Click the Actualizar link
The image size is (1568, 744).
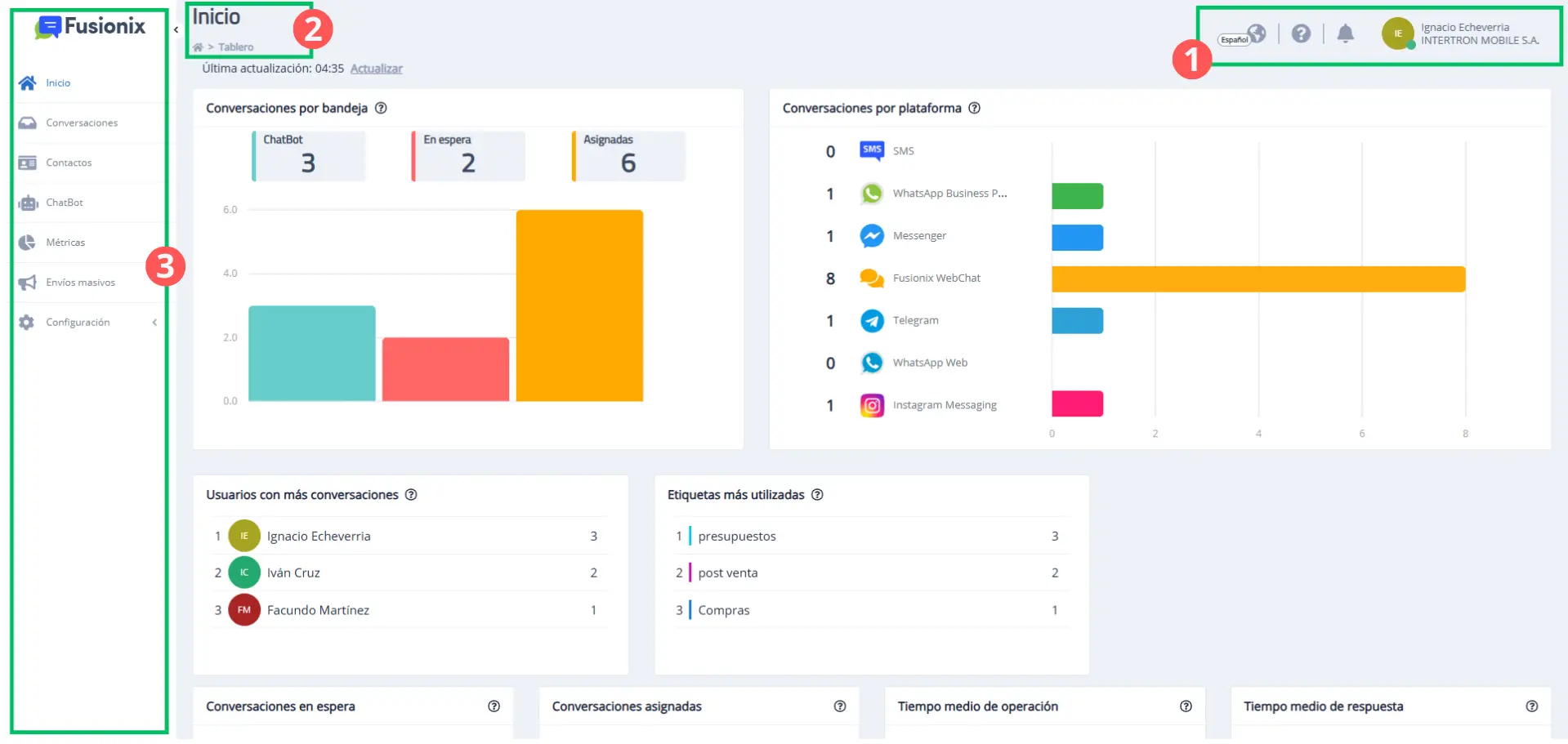pos(377,69)
